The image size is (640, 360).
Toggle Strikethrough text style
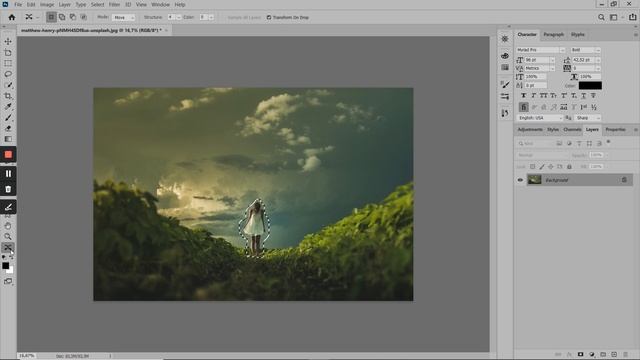pos(593,96)
